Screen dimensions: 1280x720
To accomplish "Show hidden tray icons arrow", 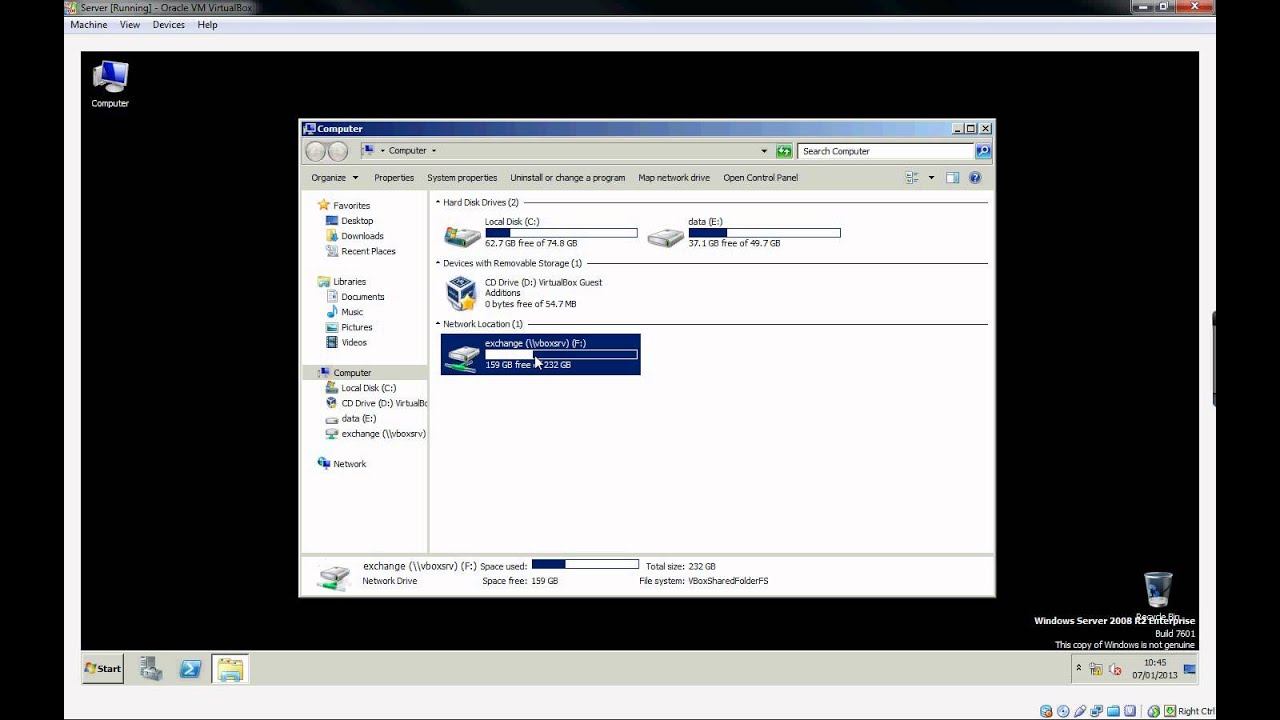I will point(1078,667).
